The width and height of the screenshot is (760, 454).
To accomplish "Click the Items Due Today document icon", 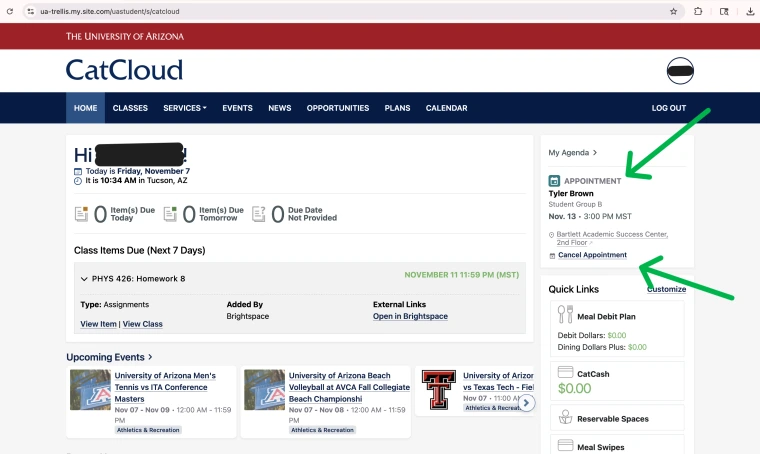I will 81,214.
